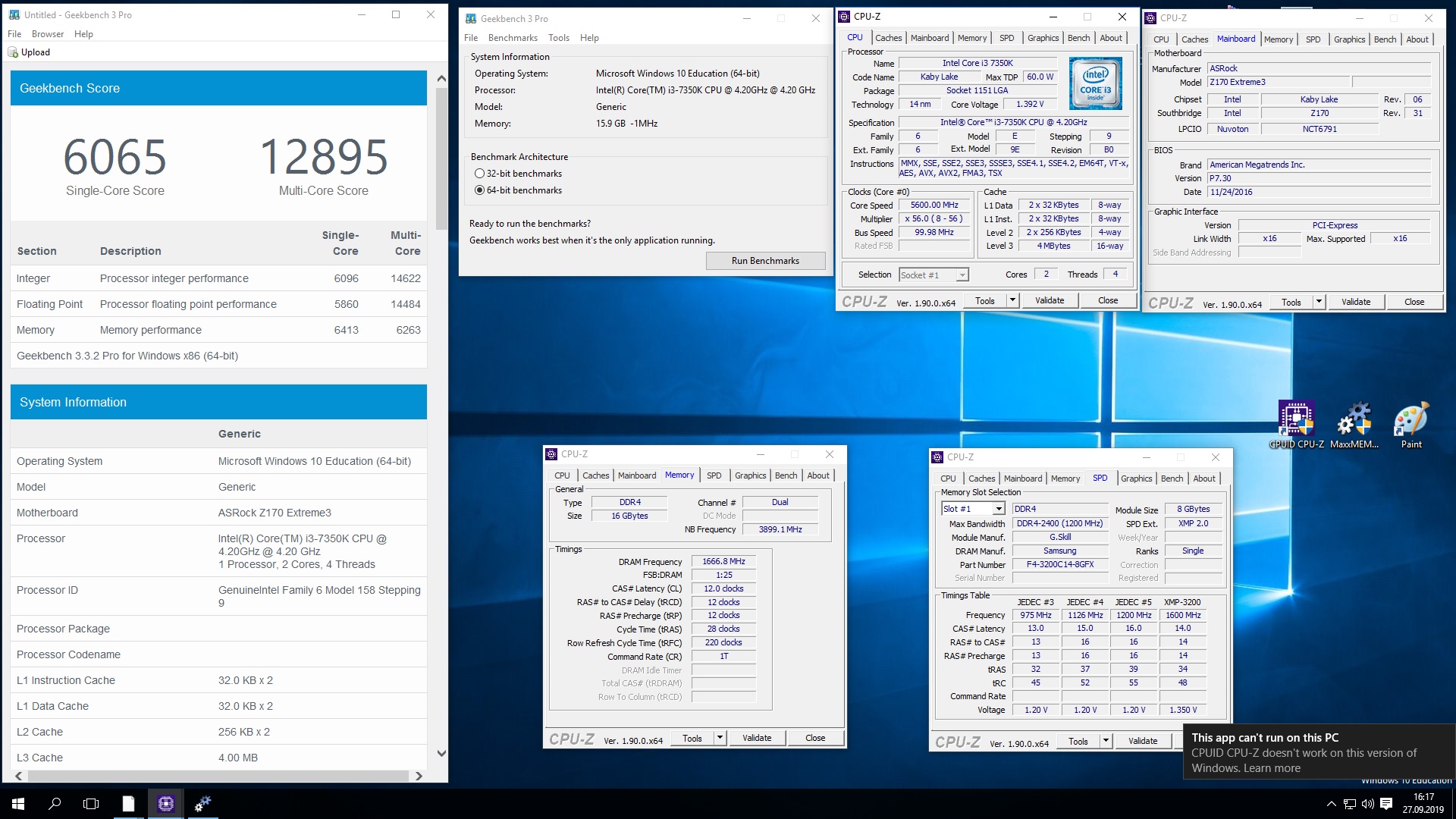
Task: Click the Windows Start button
Action: (18, 804)
